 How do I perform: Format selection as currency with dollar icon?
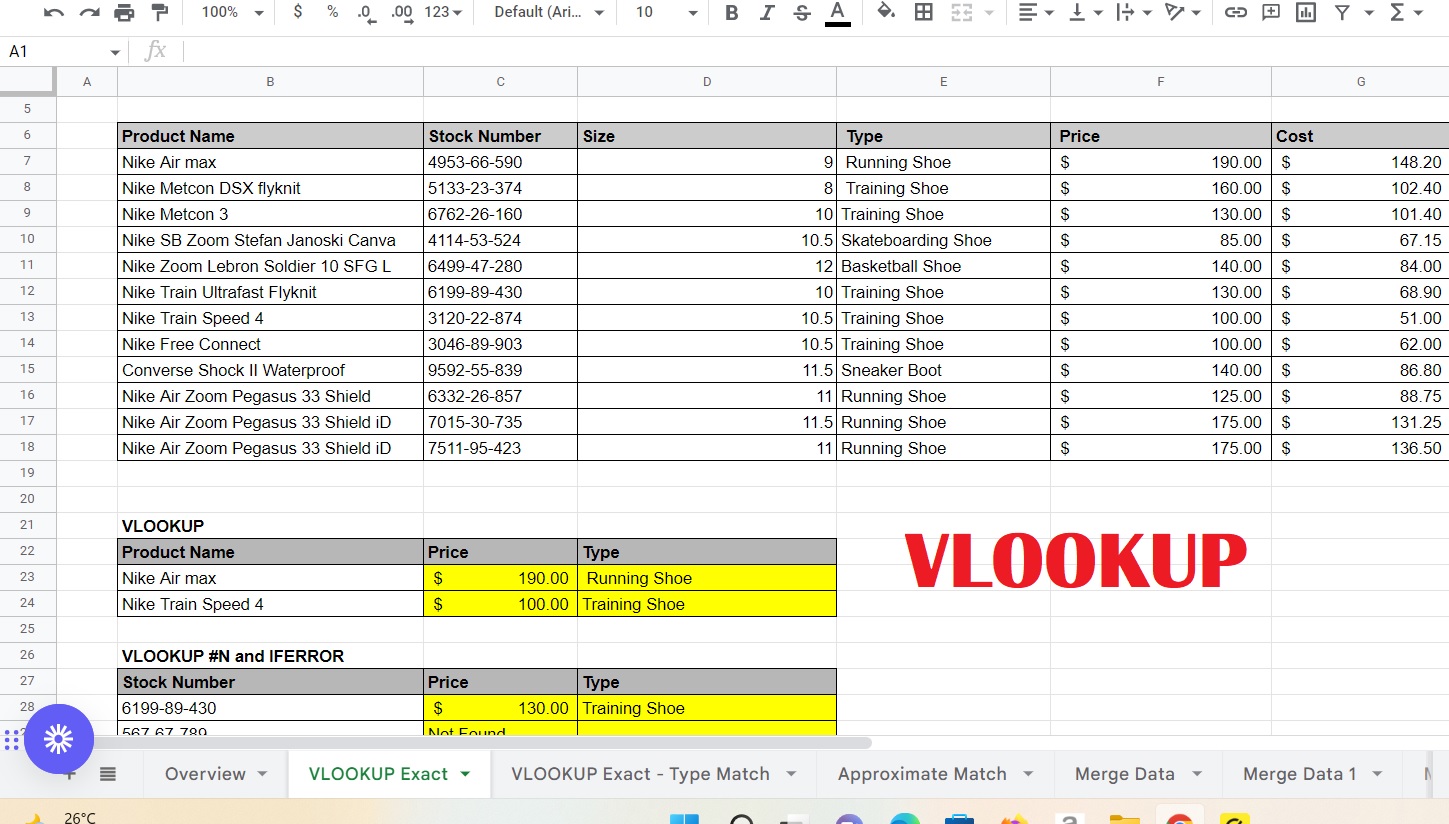coord(298,13)
